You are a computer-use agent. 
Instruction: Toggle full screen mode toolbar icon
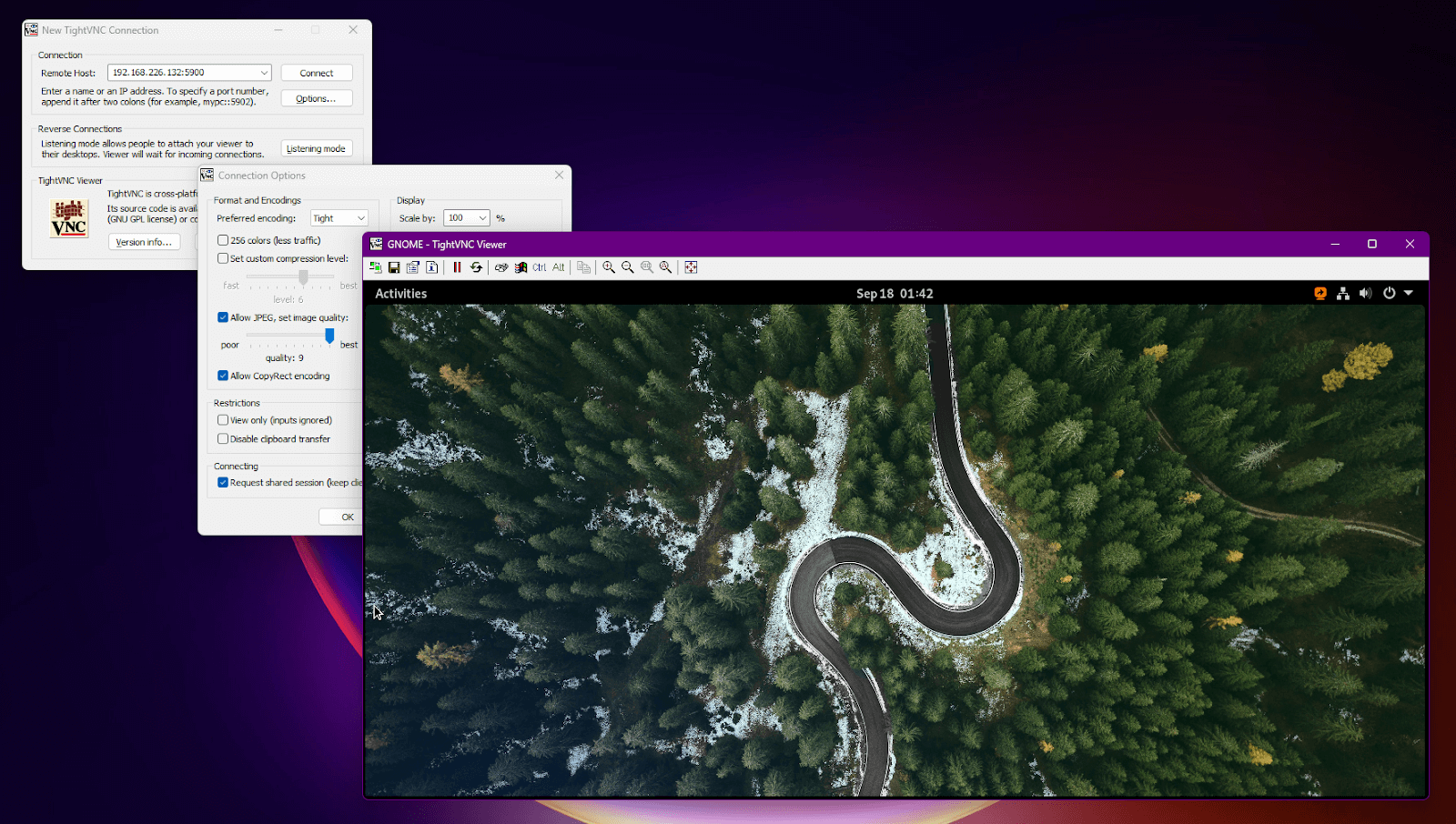coord(692,267)
